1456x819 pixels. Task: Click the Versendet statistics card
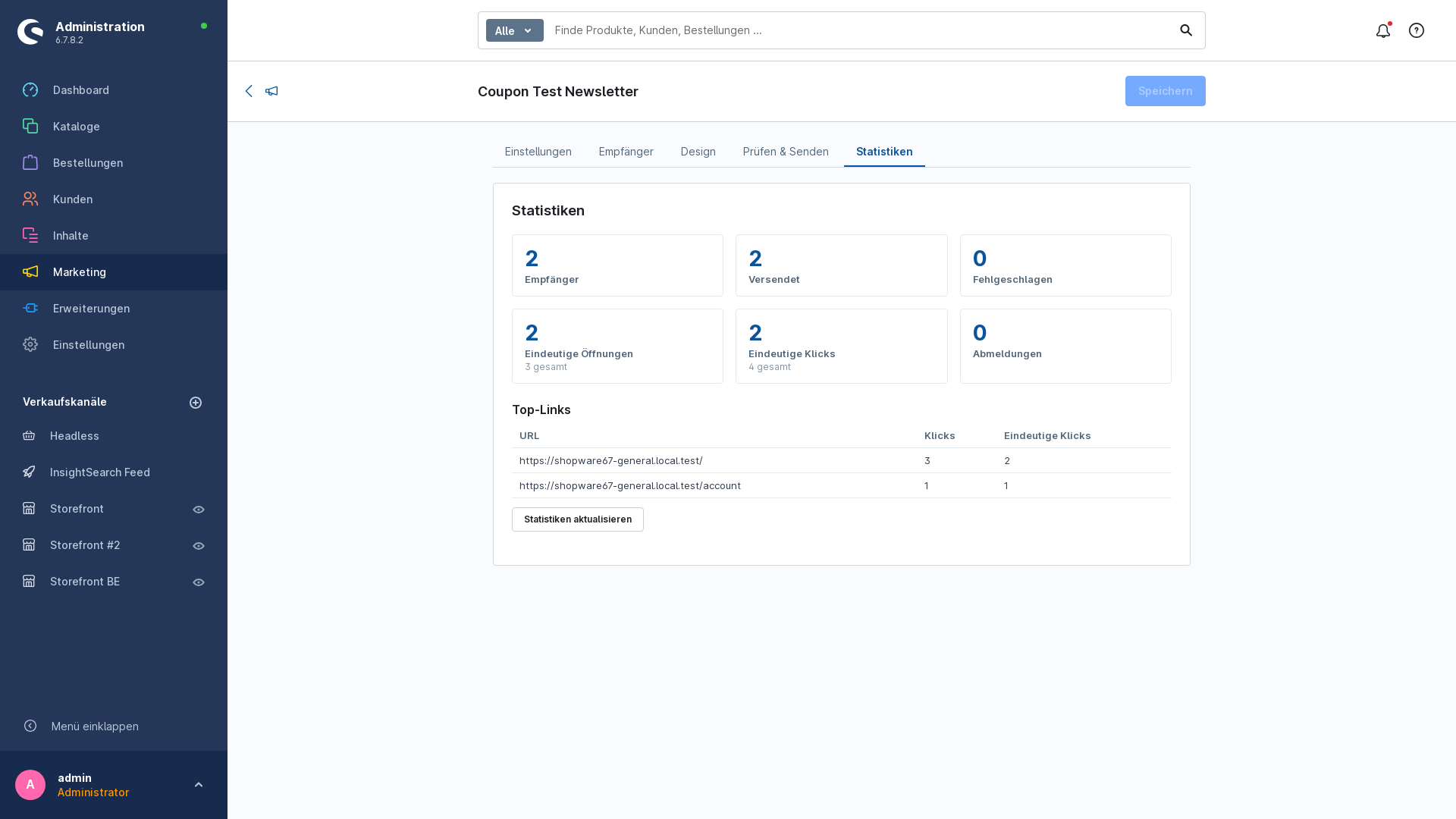(842, 265)
